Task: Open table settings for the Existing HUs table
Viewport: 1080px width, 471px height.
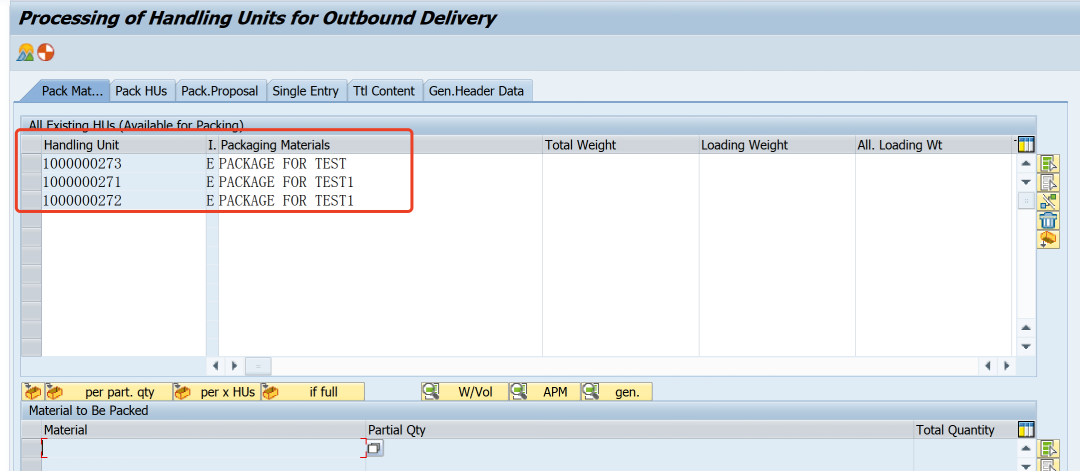Action: [x=1026, y=145]
